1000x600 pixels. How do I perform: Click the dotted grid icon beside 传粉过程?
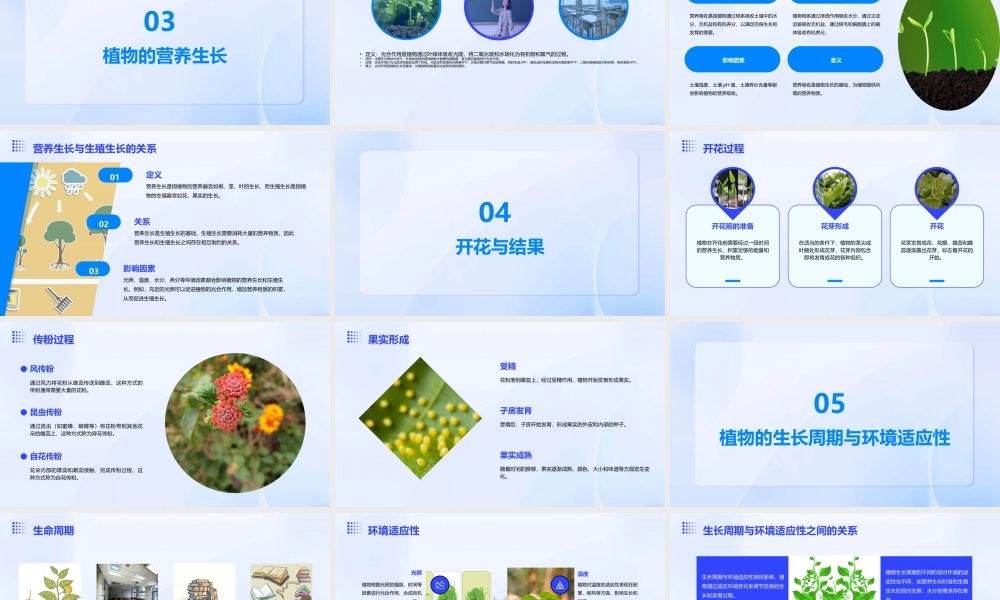tap(18, 337)
